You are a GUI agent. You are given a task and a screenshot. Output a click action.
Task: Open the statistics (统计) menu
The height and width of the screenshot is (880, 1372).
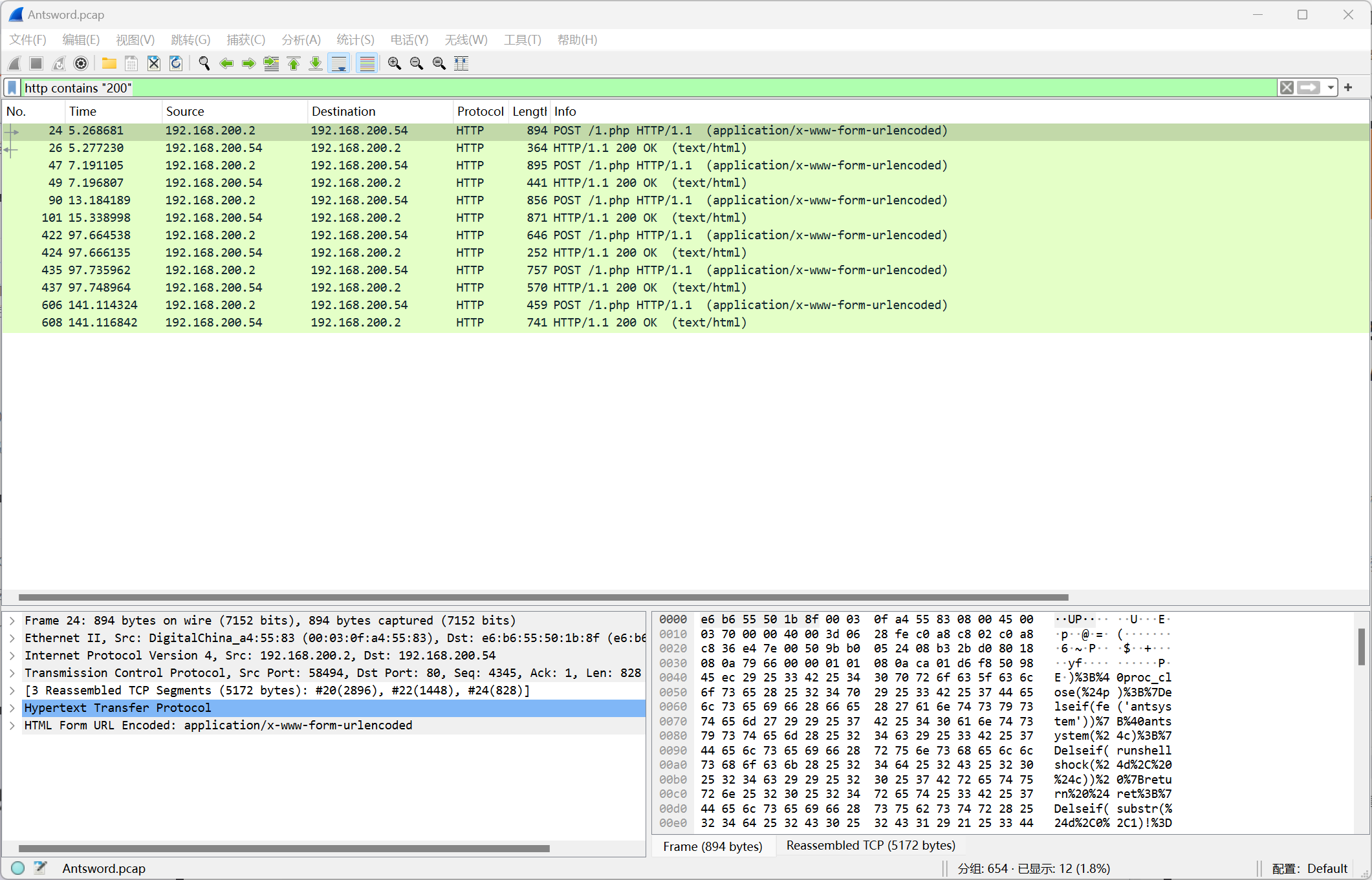357,40
